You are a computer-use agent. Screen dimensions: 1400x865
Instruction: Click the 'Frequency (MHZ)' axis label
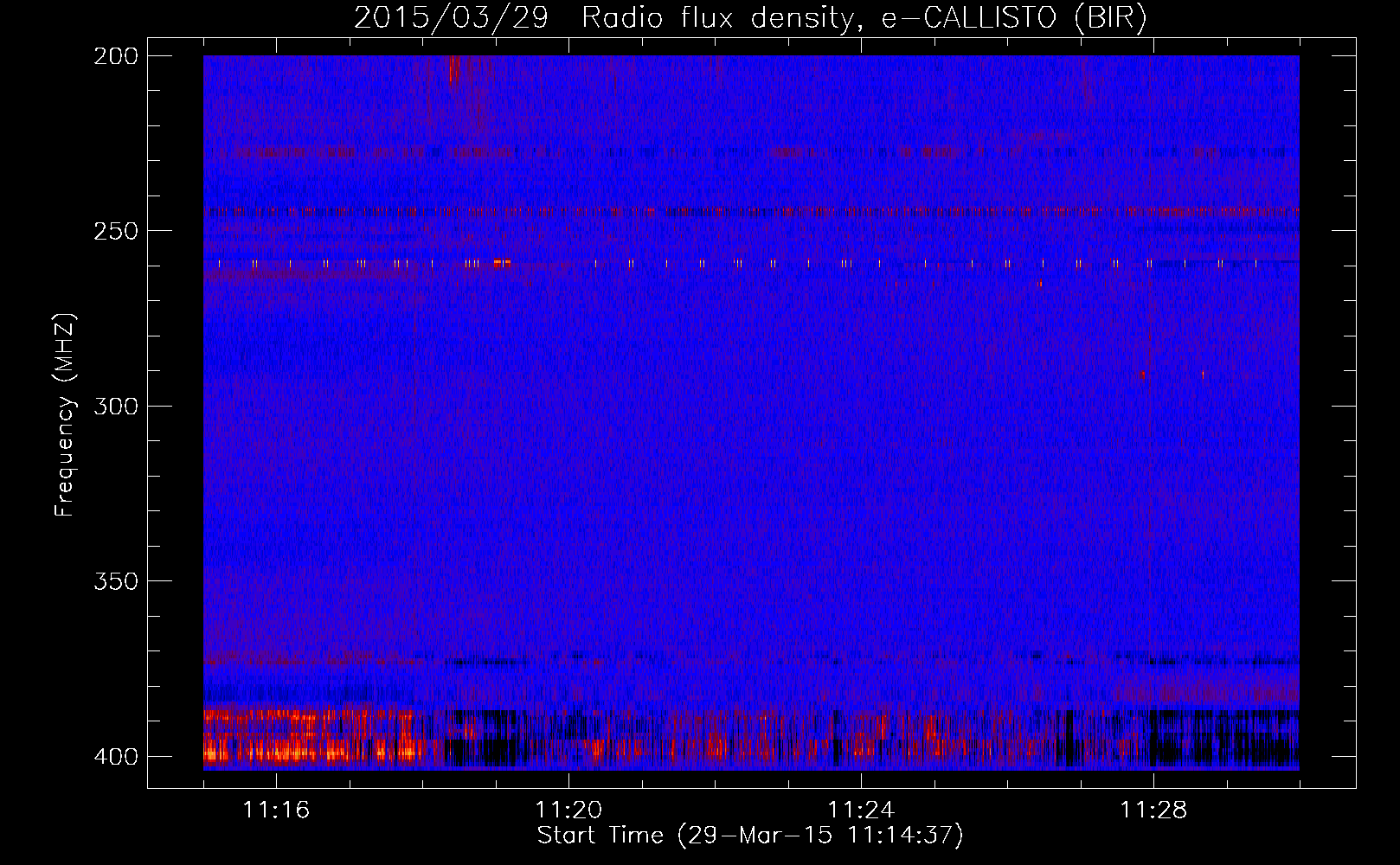(66, 414)
